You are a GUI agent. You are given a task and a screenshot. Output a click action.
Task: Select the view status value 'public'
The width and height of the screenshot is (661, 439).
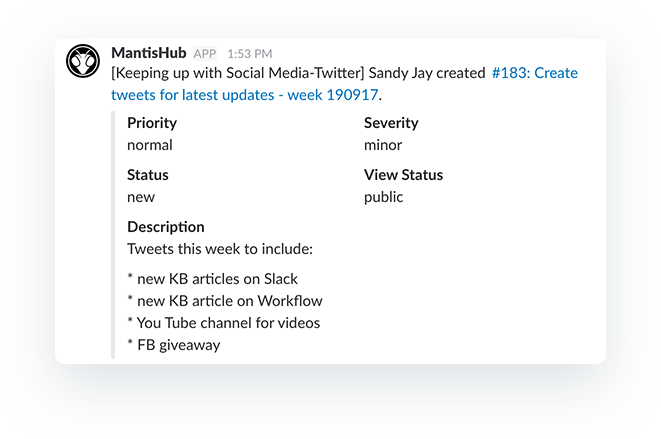(x=384, y=197)
